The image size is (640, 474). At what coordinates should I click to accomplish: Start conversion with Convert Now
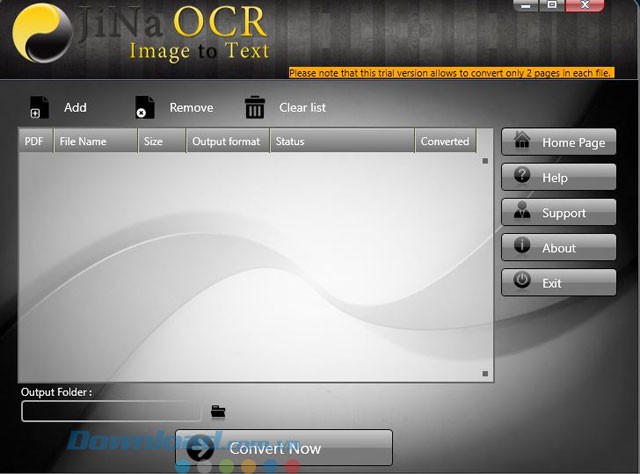284,447
